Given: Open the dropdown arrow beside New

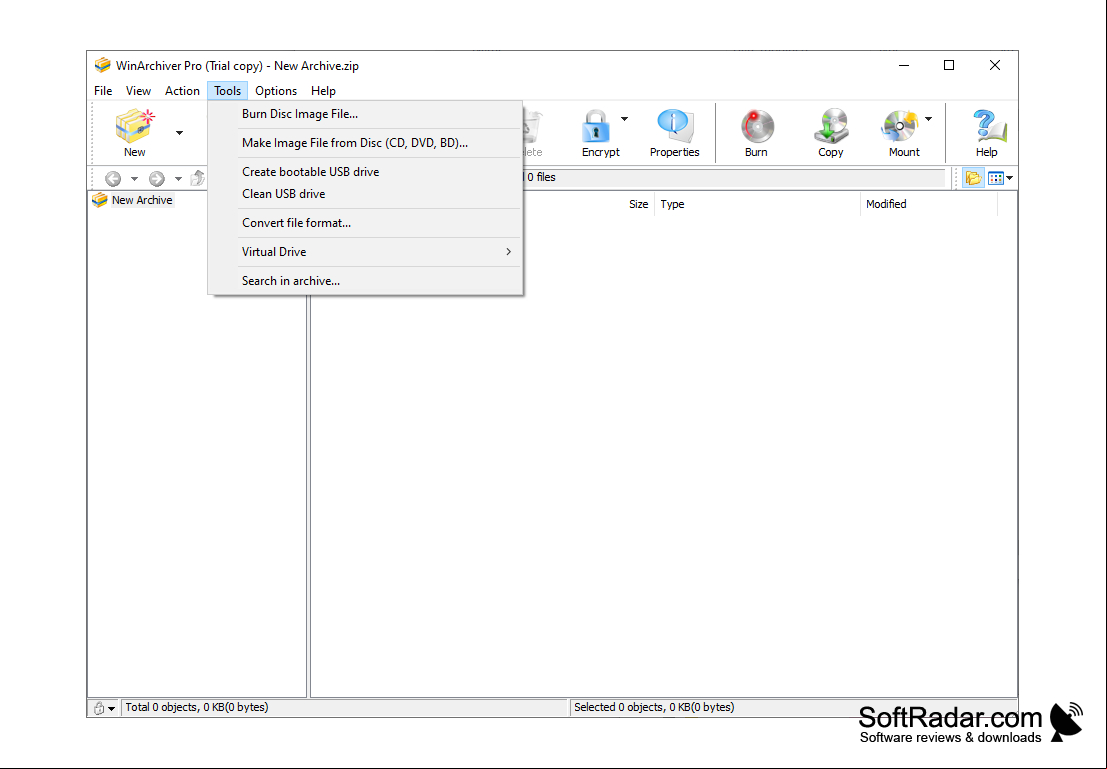Looking at the screenshot, I should pyautogui.click(x=179, y=133).
